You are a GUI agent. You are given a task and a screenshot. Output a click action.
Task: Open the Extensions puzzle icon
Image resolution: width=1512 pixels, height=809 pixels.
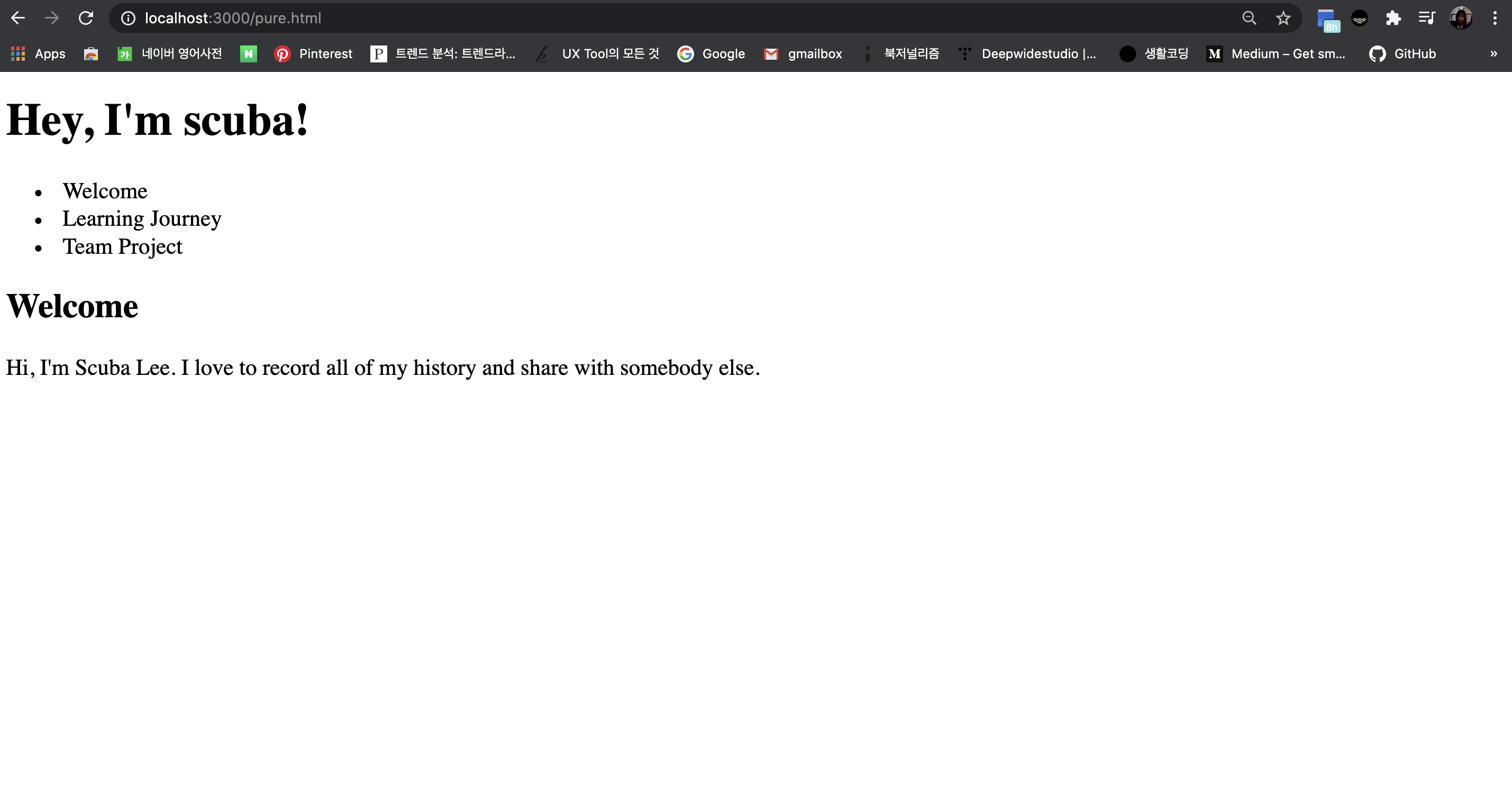1393,18
